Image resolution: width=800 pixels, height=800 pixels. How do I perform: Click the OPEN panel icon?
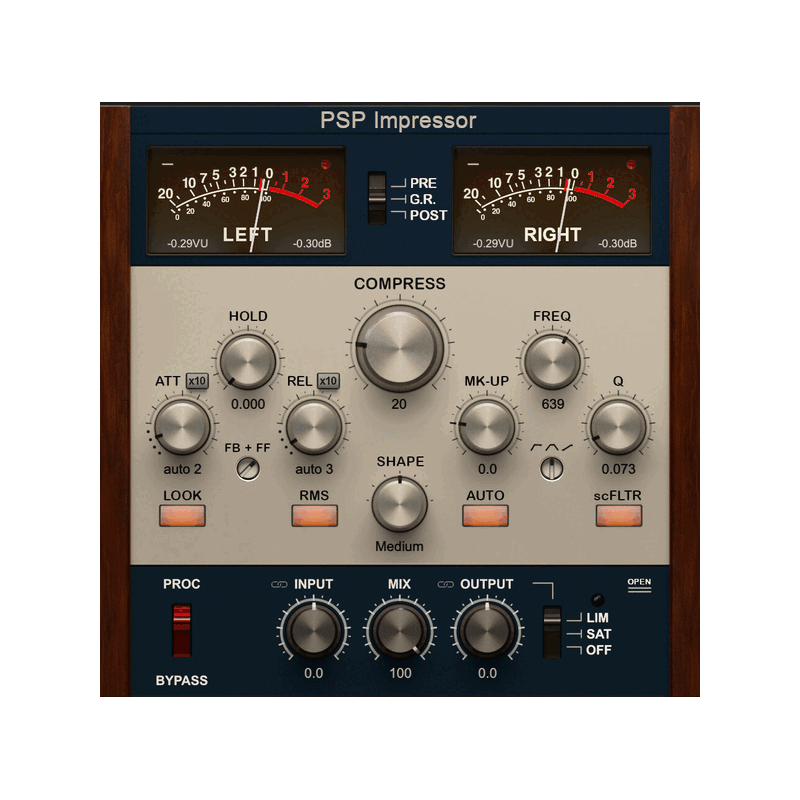(639, 585)
